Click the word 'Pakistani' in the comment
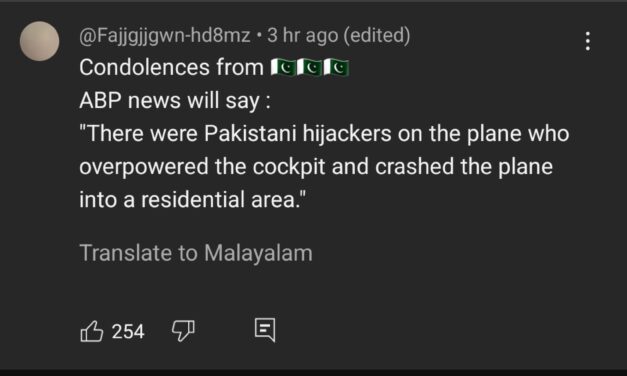Image resolution: width=627 pixels, height=376 pixels. click(250, 134)
